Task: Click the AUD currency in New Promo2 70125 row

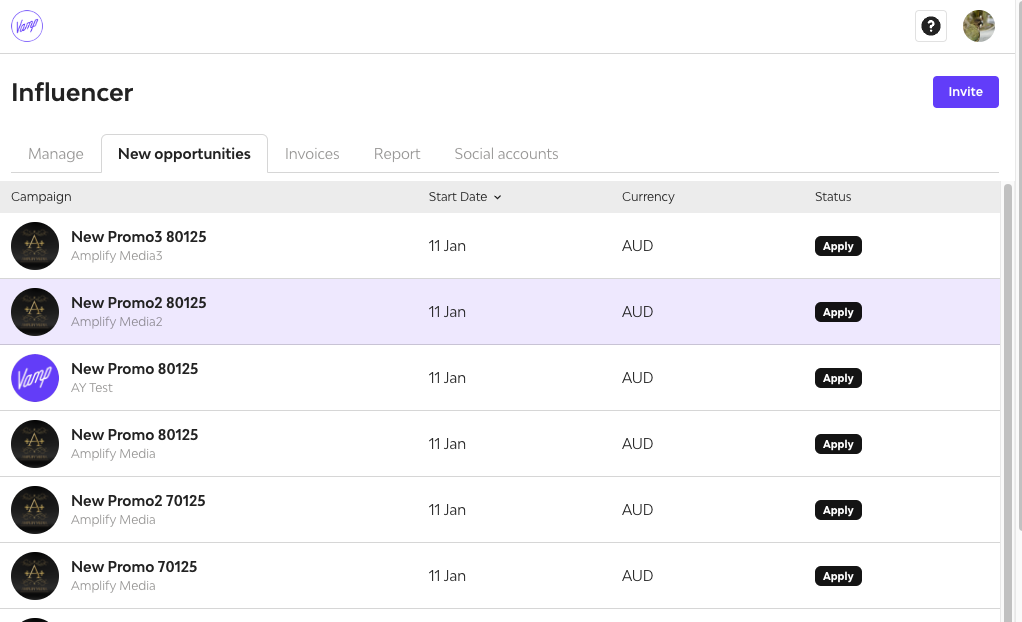Action: [637, 510]
